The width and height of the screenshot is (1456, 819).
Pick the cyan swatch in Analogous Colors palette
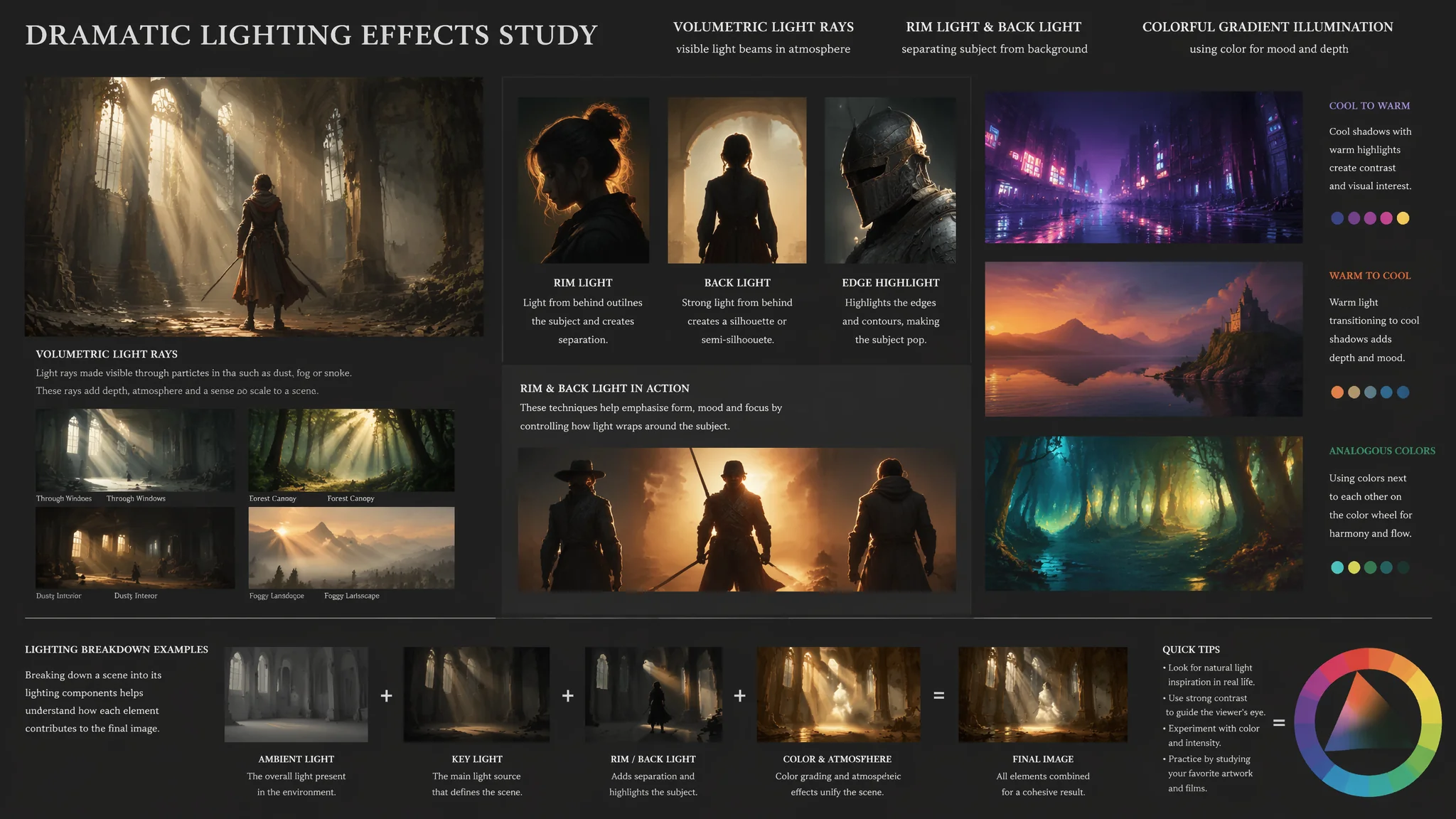point(1337,567)
